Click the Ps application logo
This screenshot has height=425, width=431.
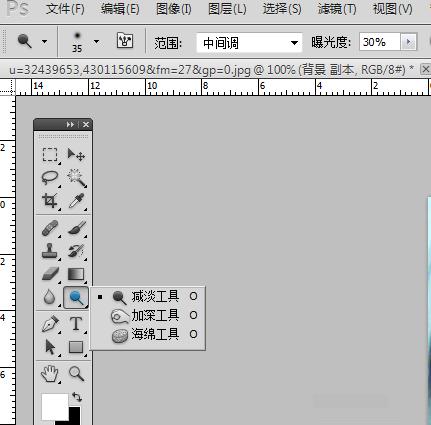pos(17,8)
